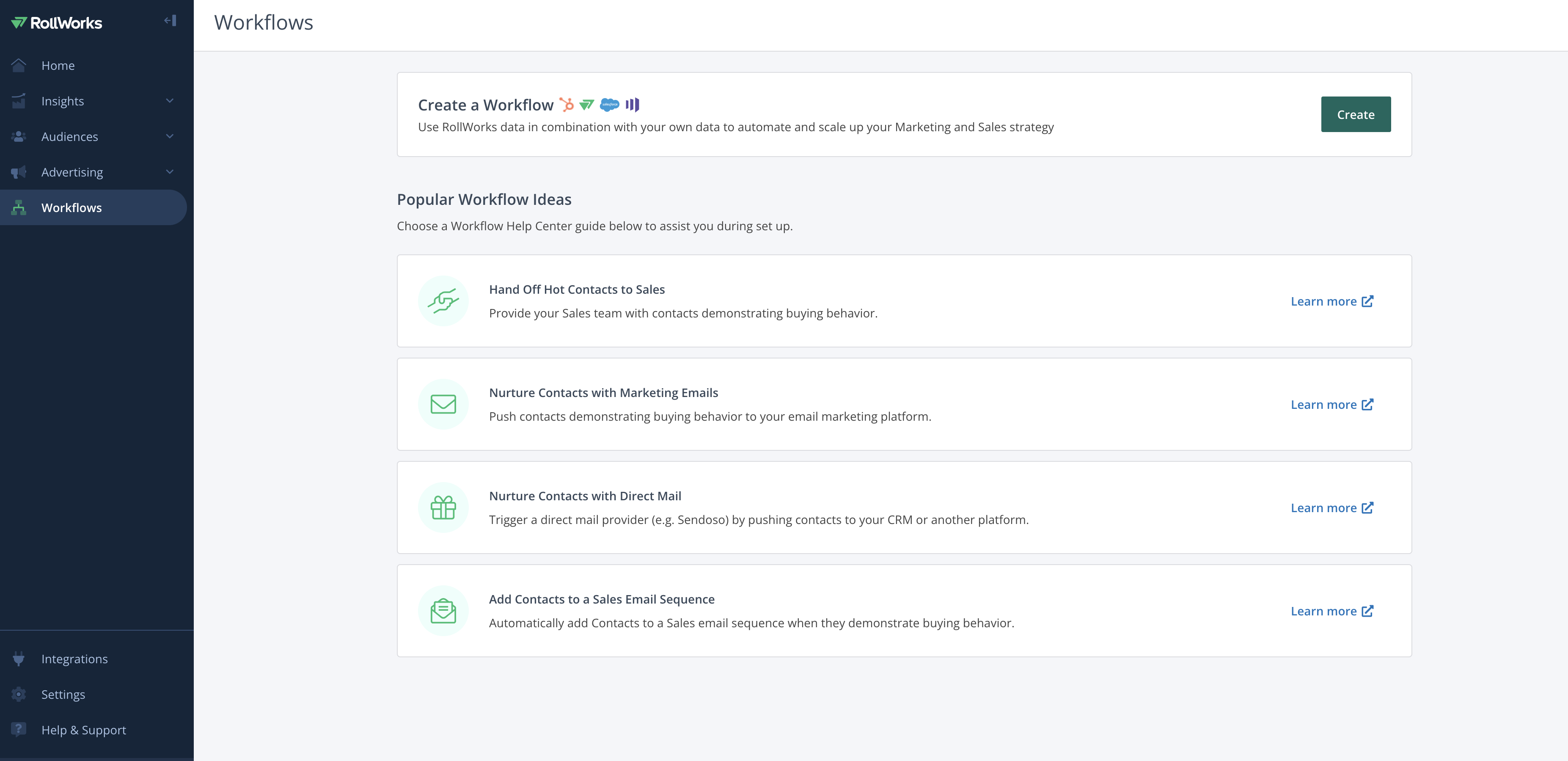Click 'Add Contacts to a Sales Email Sequence' title
Viewport: 1568px width, 761px height.
tap(601, 600)
